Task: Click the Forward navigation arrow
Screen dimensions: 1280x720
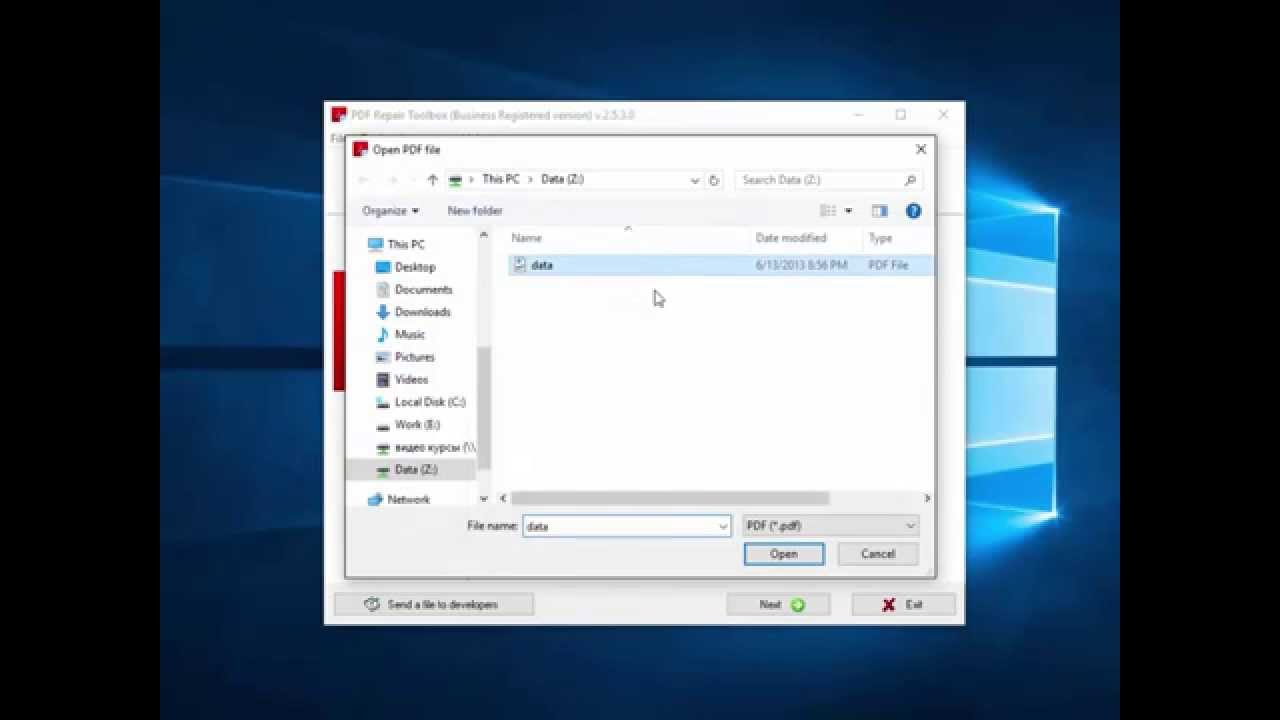Action: pos(393,180)
